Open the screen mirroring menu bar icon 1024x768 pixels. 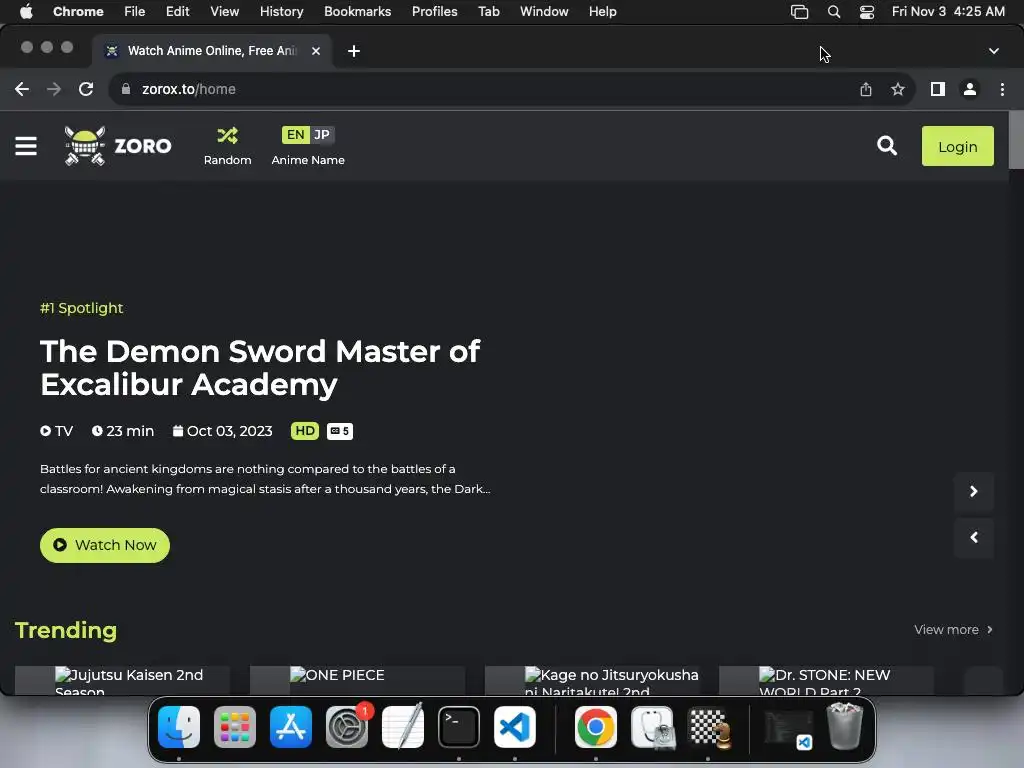click(x=799, y=12)
